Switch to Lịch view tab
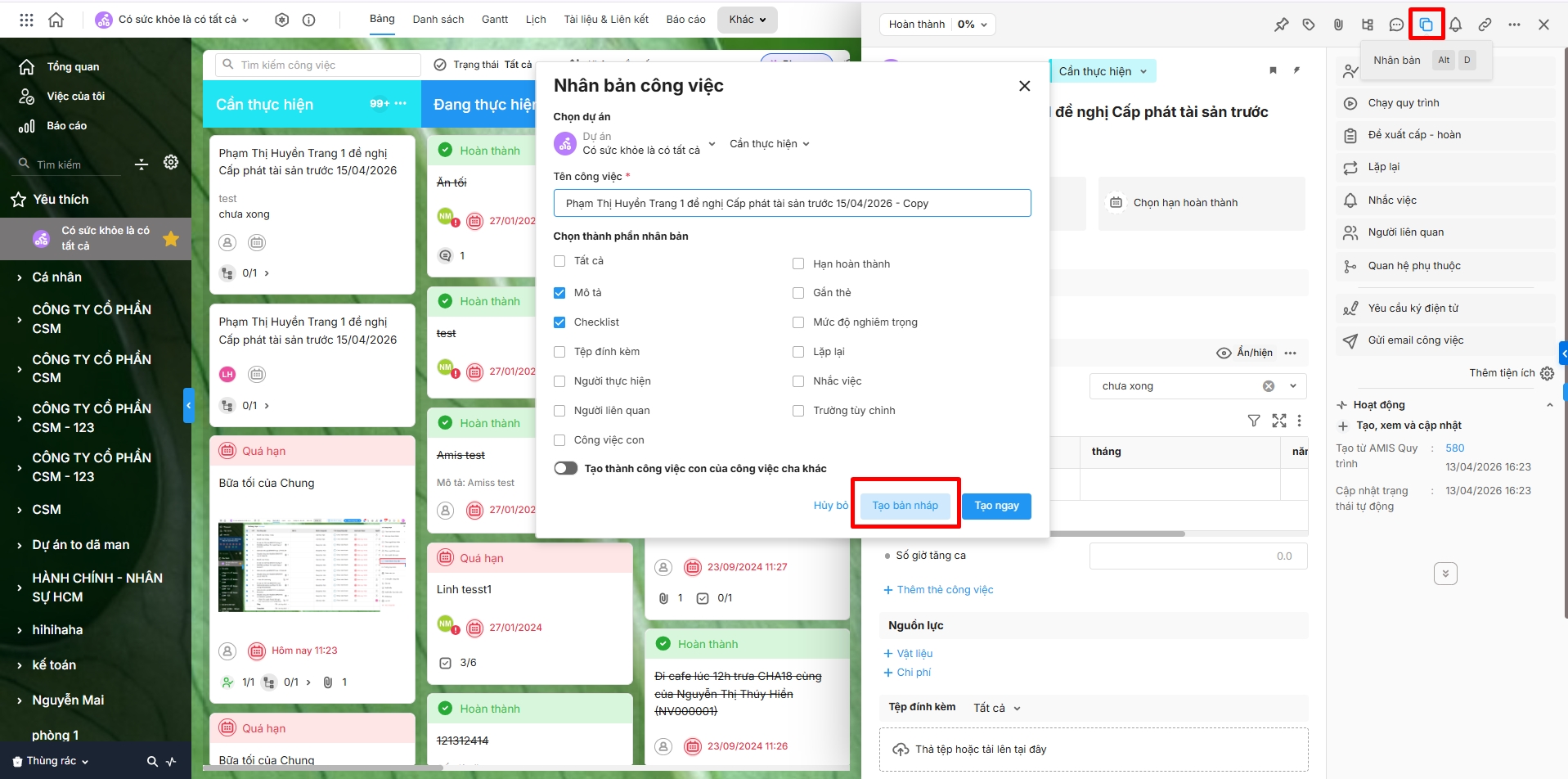The image size is (1568, 779). point(536,20)
